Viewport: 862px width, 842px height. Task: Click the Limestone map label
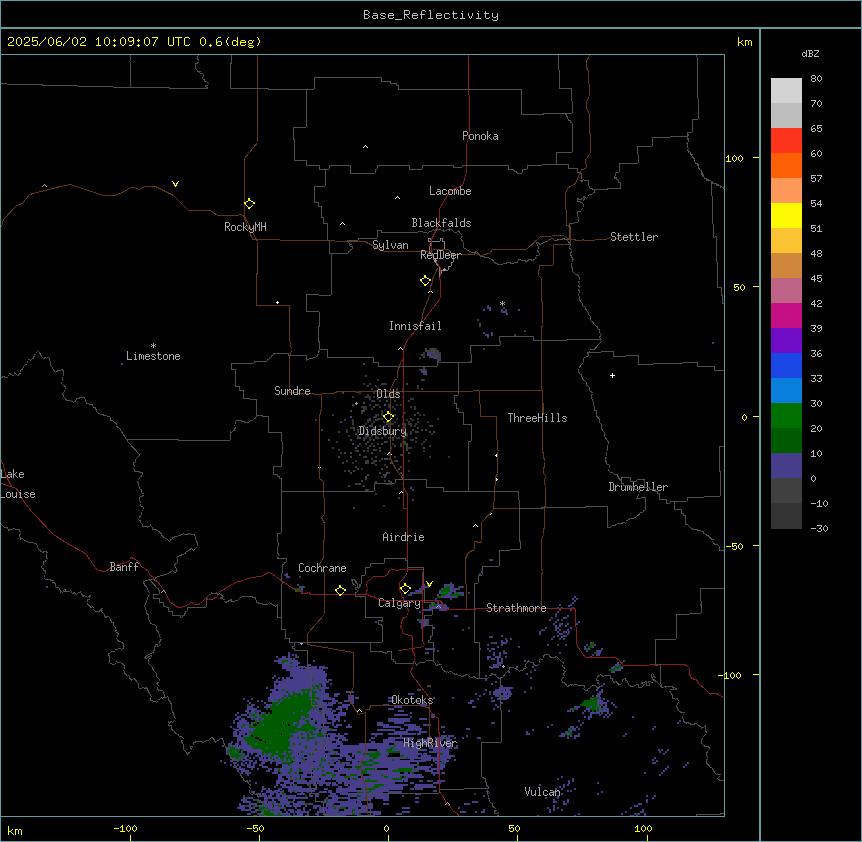click(x=153, y=356)
